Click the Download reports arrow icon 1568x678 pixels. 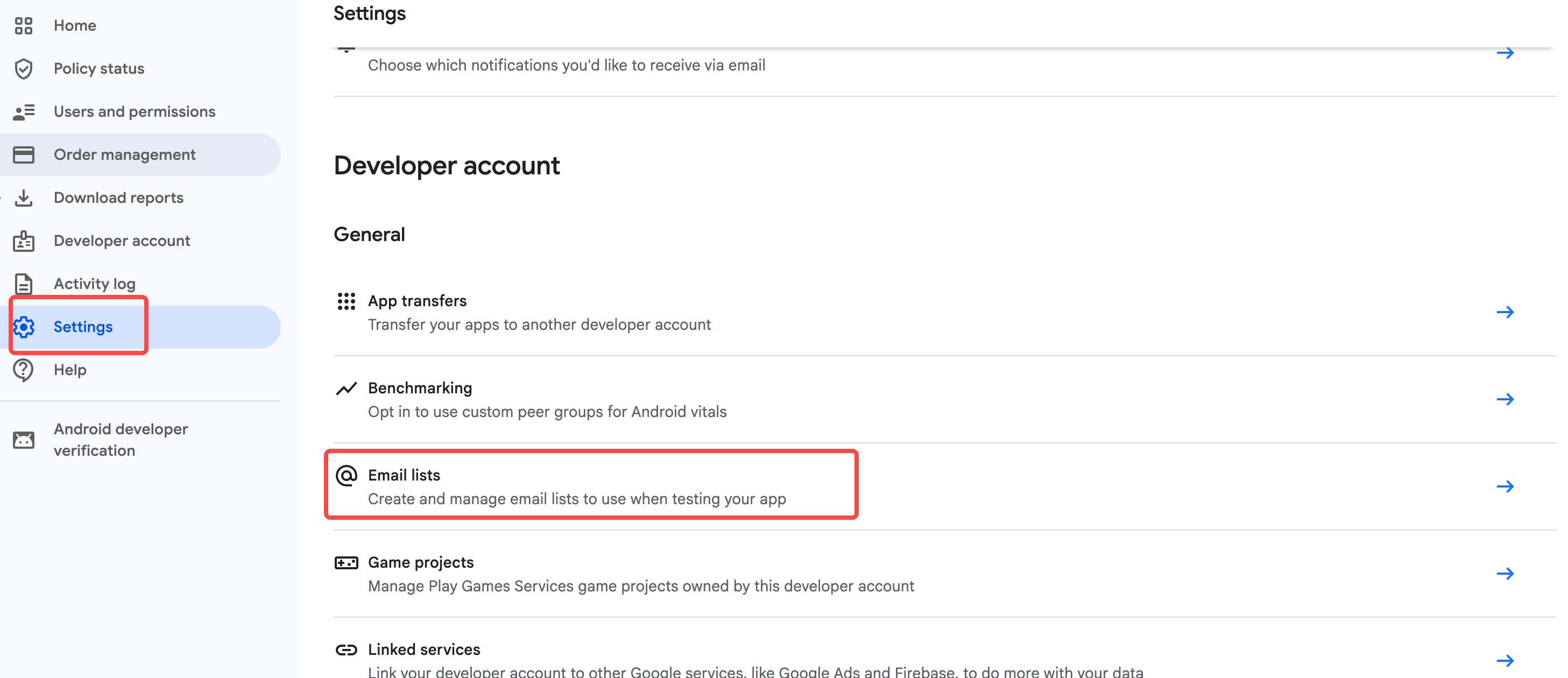click(23, 198)
